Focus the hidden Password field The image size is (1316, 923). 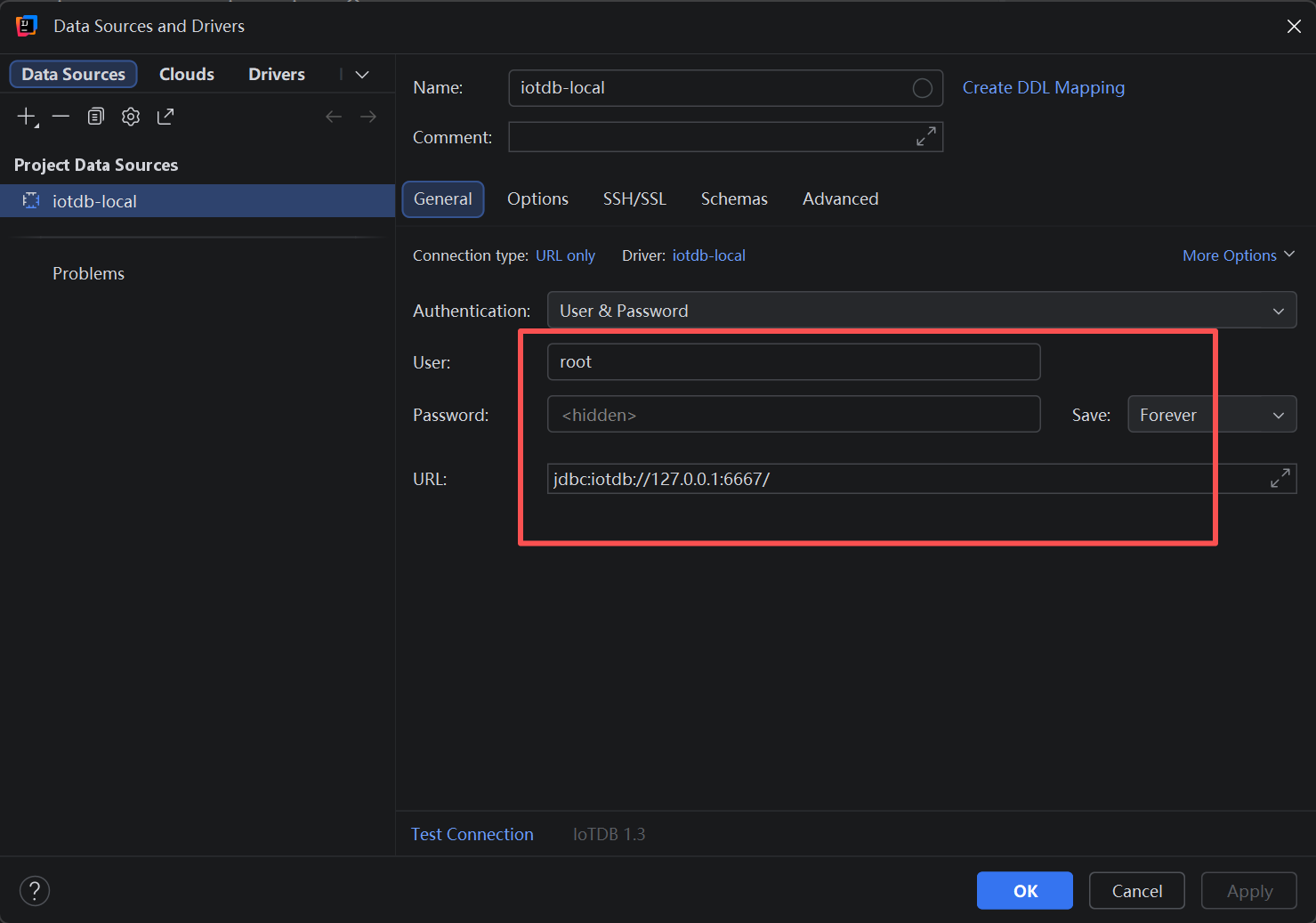(x=794, y=415)
